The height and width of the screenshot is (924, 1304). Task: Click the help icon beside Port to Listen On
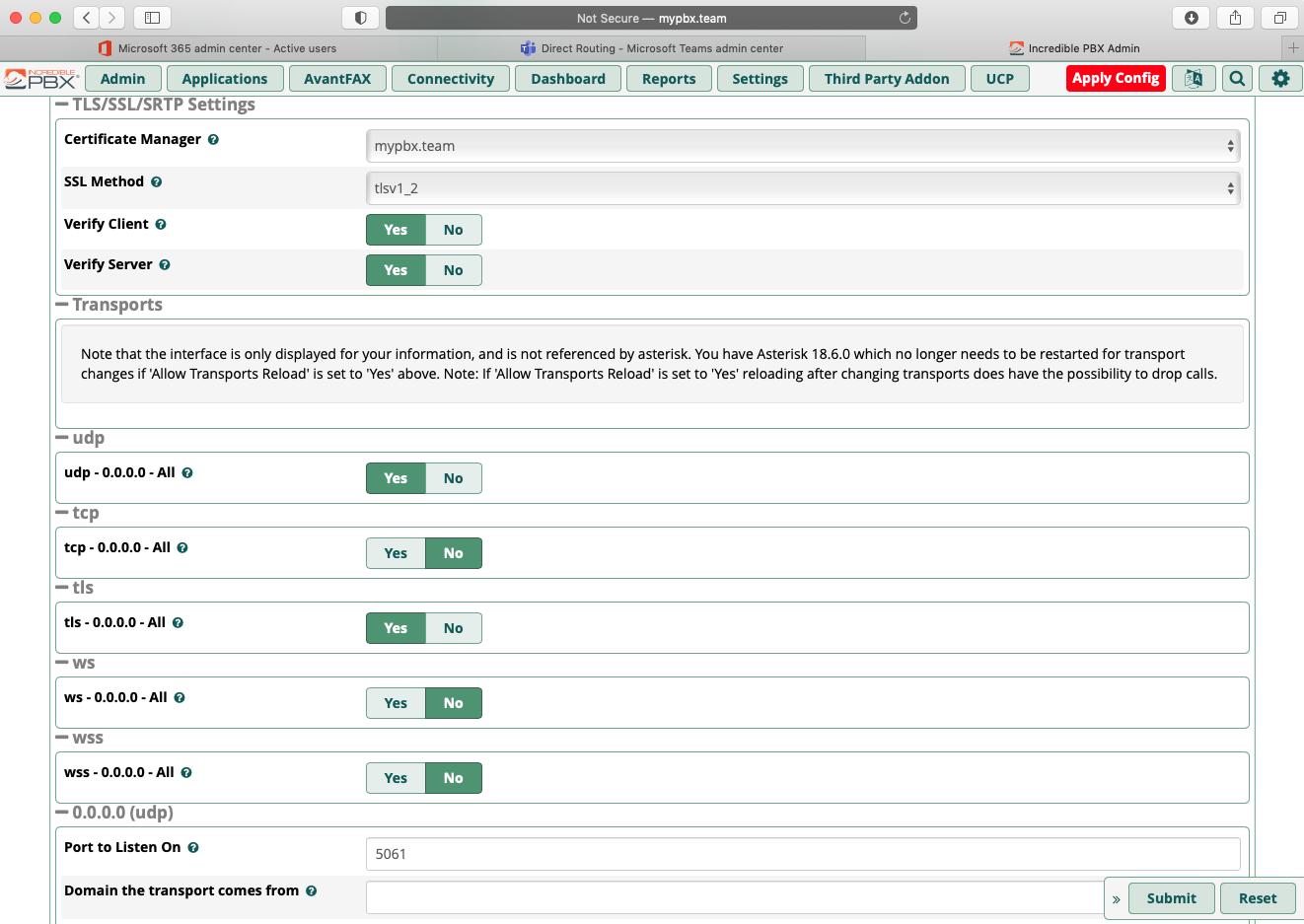click(193, 847)
